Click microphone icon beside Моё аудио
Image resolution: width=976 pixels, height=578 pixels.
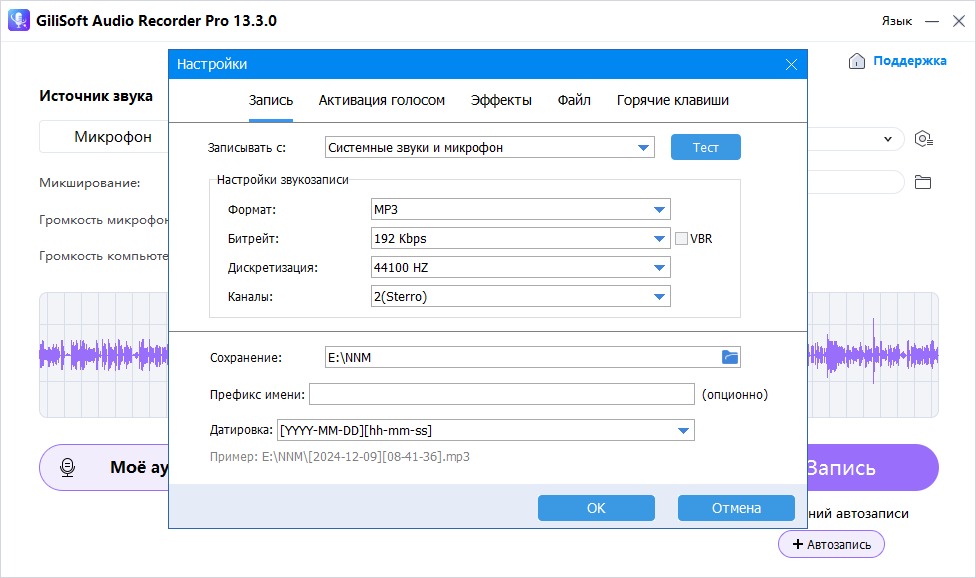click(x=67, y=467)
